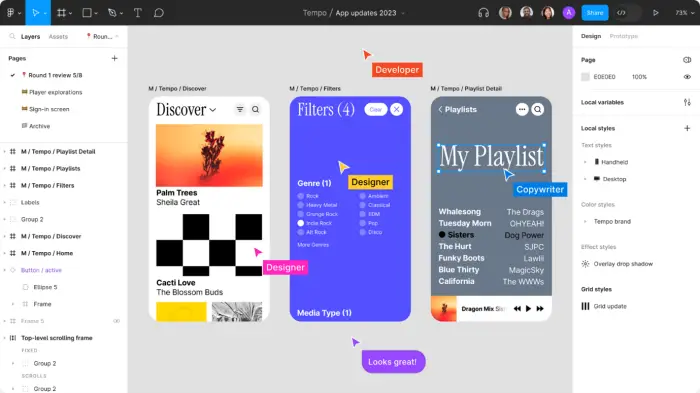Image resolution: width=700 pixels, height=393 pixels.
Task: Select Overlay drop shadow effect style
Action: pos(623,264)
